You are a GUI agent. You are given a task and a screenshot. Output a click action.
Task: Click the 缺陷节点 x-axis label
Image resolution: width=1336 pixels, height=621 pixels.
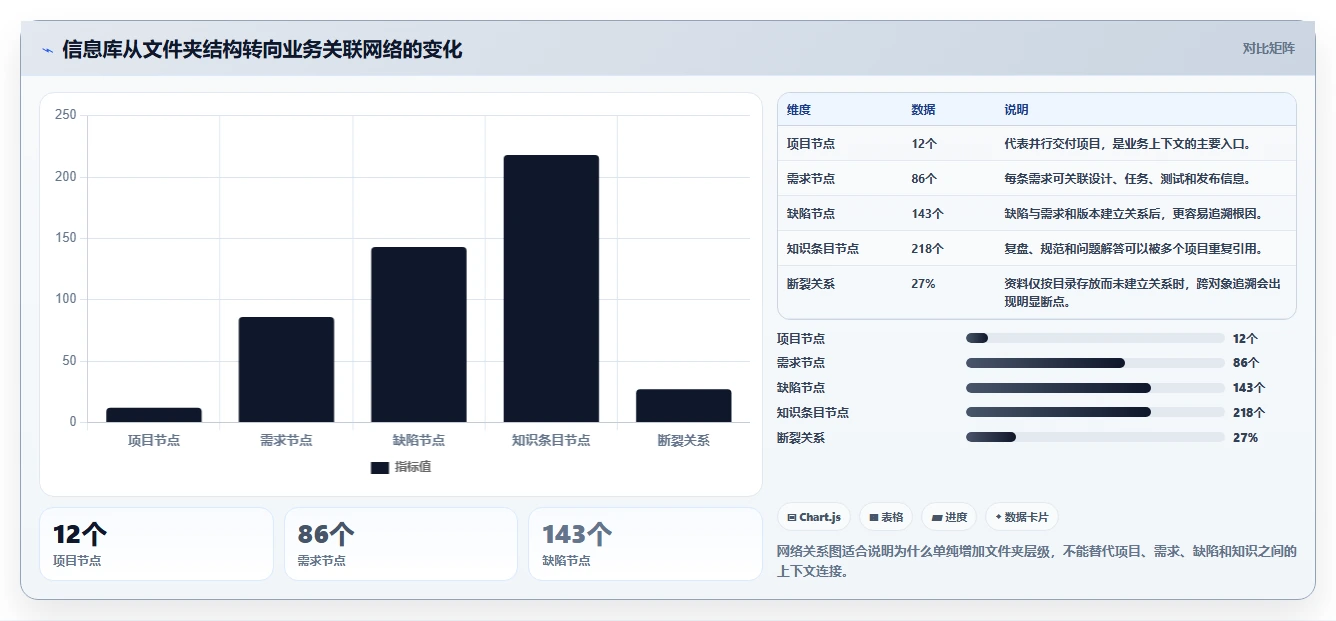coord(419,440)
